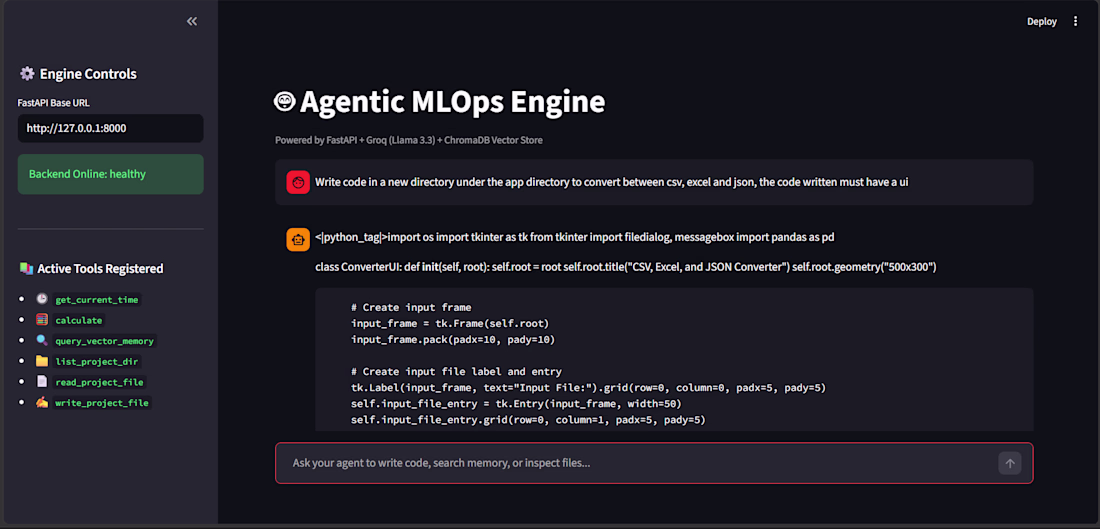This screenshot has width=1100, height=529.
Task: Click the Deploy button
Action: click(1042, 22)
